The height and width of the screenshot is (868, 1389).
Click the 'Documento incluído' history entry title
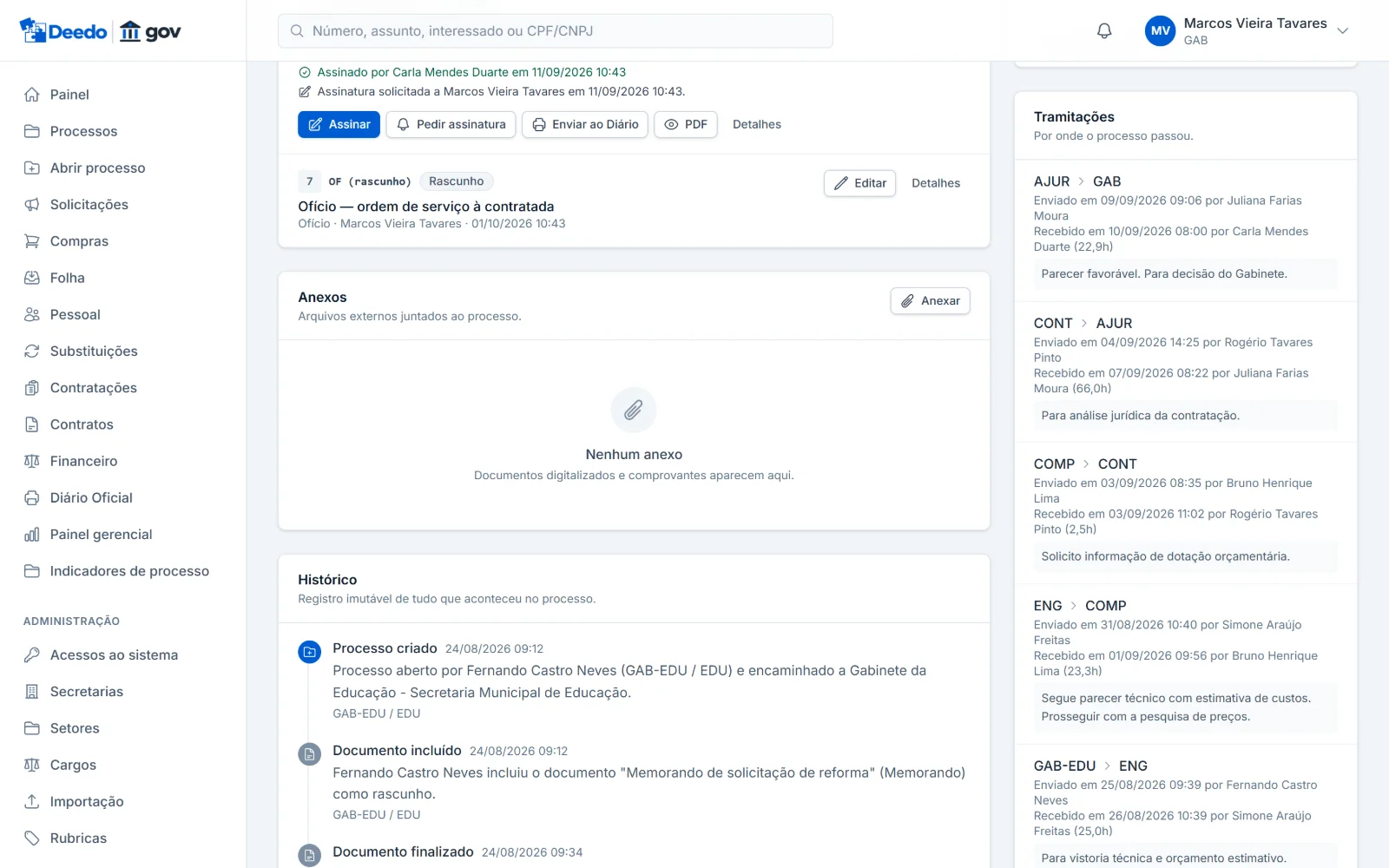click(x=397, y=751)
